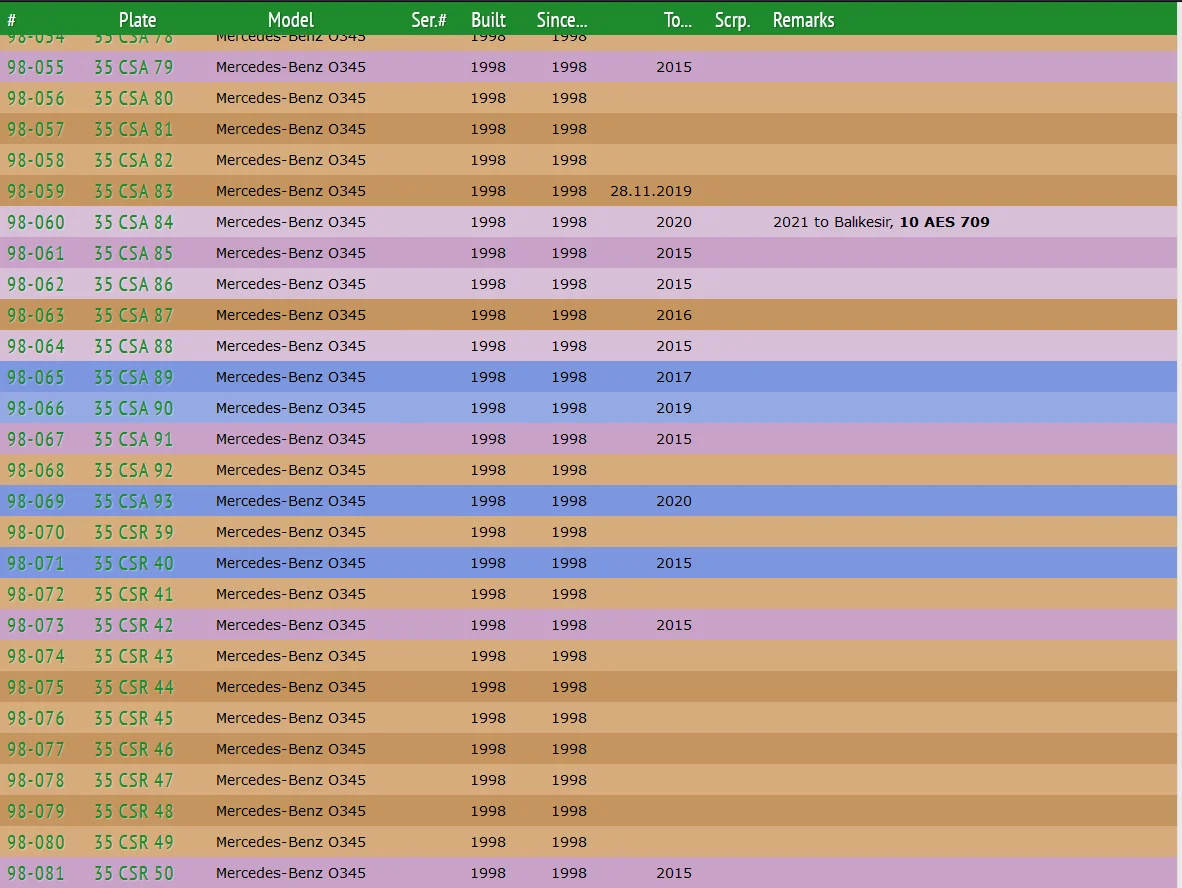The width and height of the screenshot is (1182, 888).
Task: Click fleet number 98-070
Action: [x=36, y=532]
